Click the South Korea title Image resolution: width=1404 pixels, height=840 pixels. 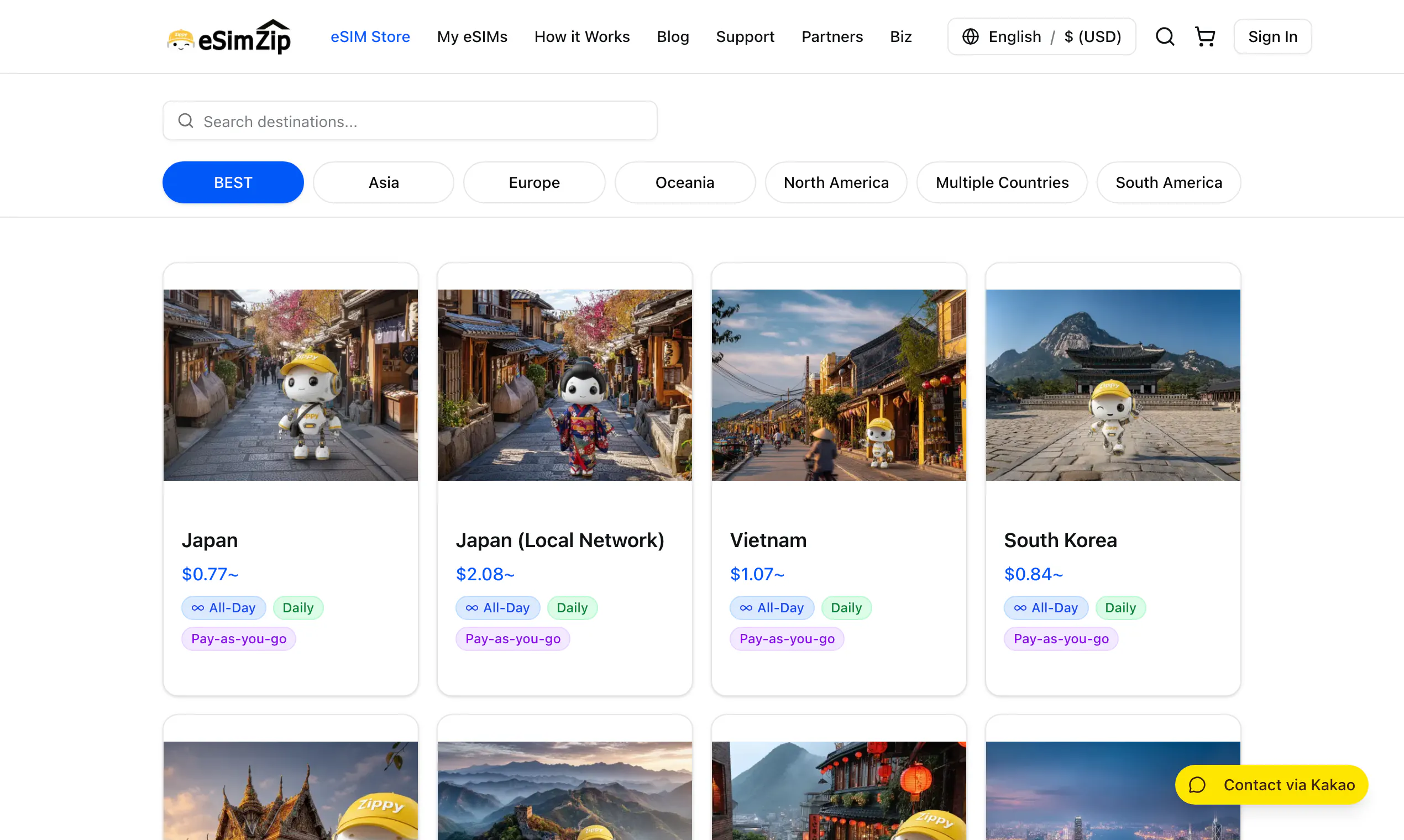click(x=1060, y=540)
